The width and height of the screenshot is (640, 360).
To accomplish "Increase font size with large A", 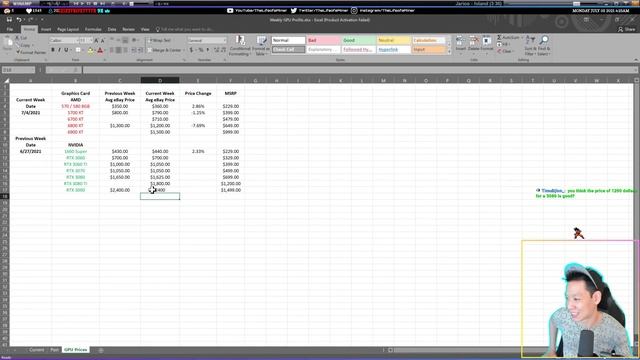I will tap(96, 40).
